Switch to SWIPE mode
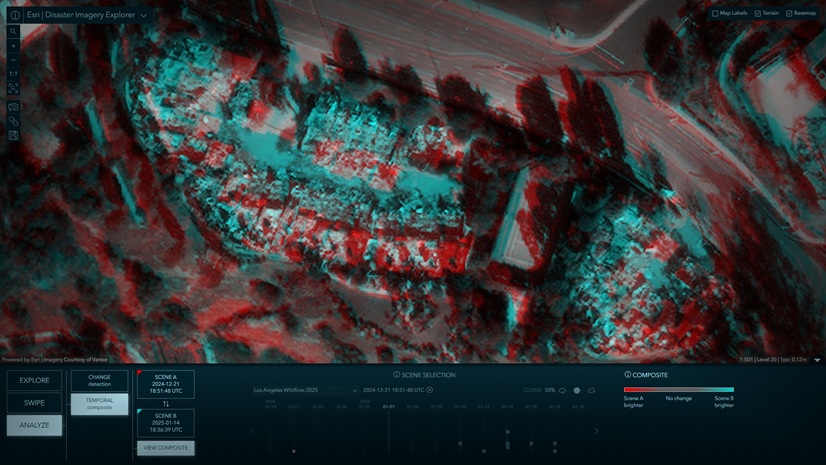The image size is (826, 465). click(34, 403)
